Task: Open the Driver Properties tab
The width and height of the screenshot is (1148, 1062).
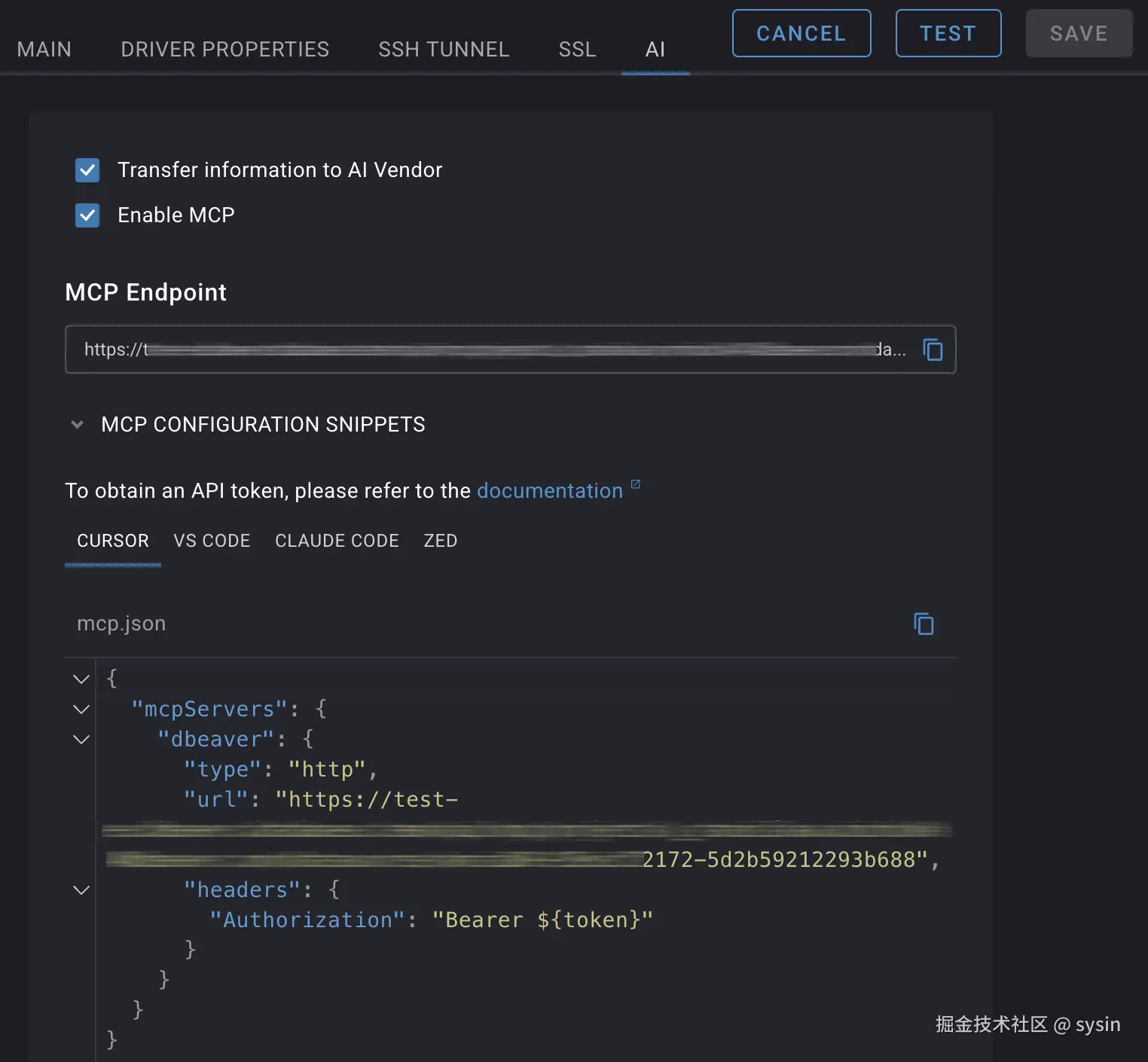Action: 225,50
